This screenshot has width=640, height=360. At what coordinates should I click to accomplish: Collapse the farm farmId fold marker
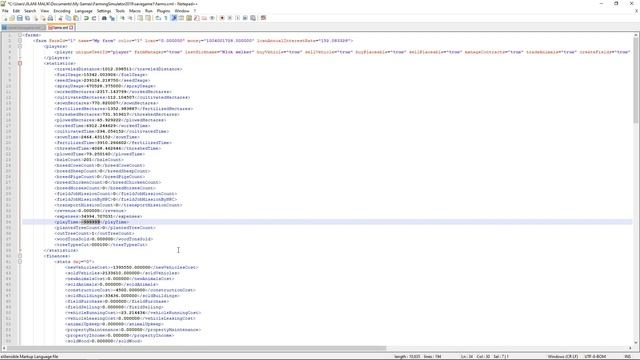click(x=20, y=41)
